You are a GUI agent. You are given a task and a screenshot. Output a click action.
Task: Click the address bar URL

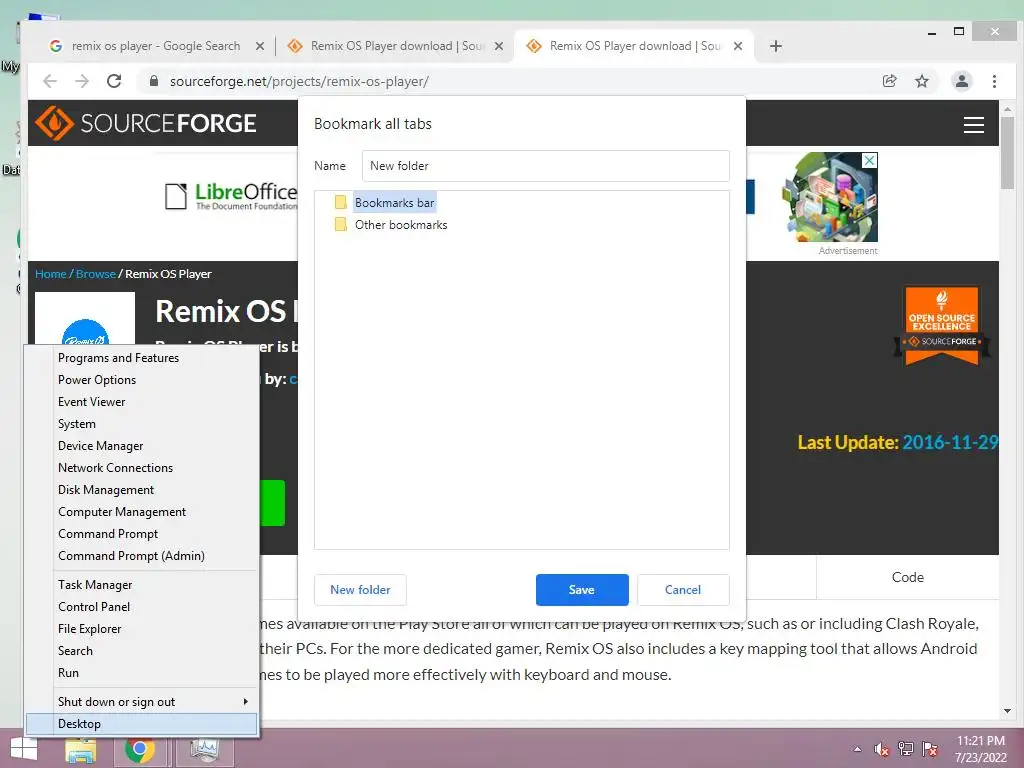click(299, 81)
